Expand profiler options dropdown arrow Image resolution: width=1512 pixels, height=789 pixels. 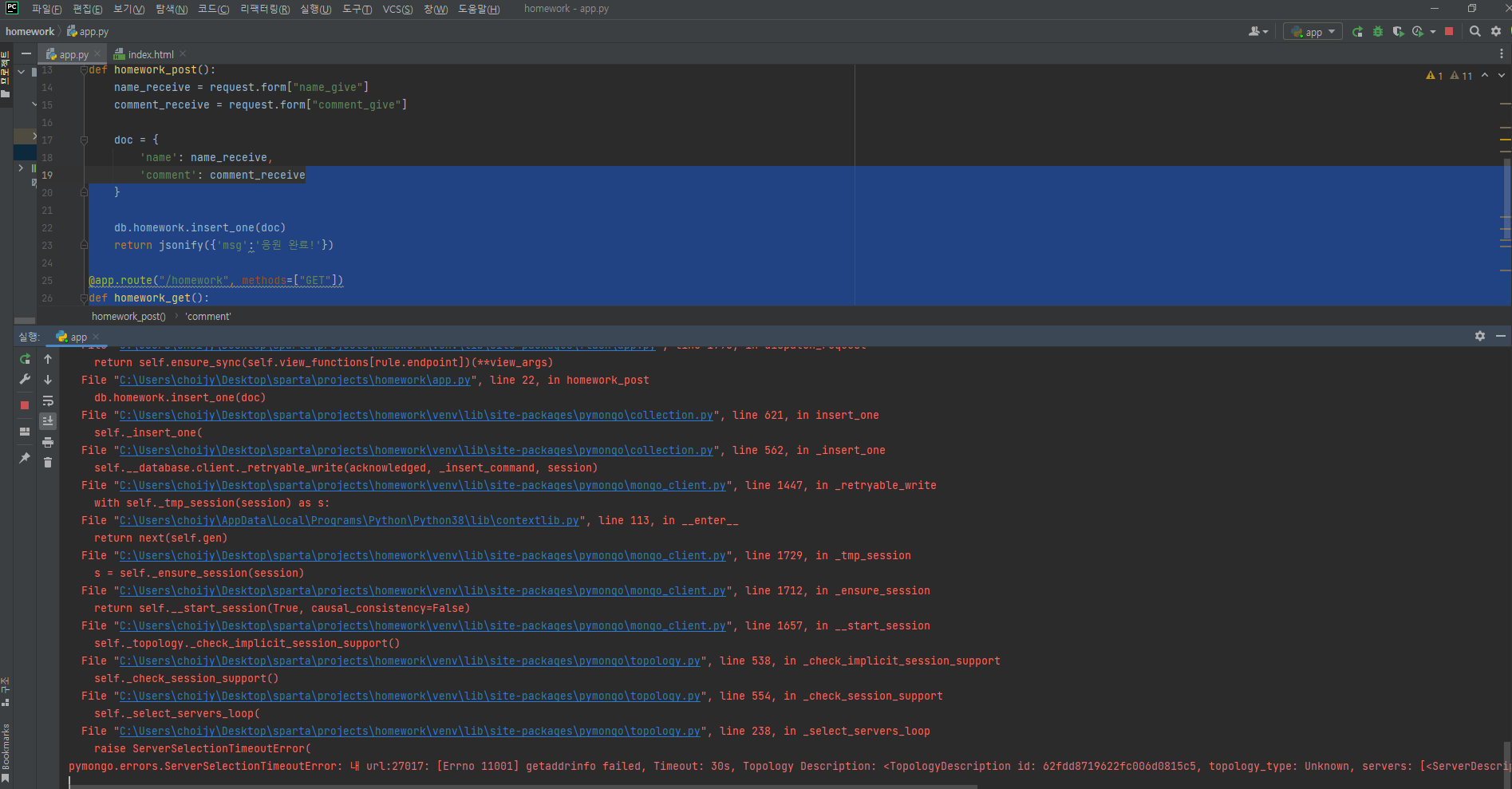tap(1433, 32)
